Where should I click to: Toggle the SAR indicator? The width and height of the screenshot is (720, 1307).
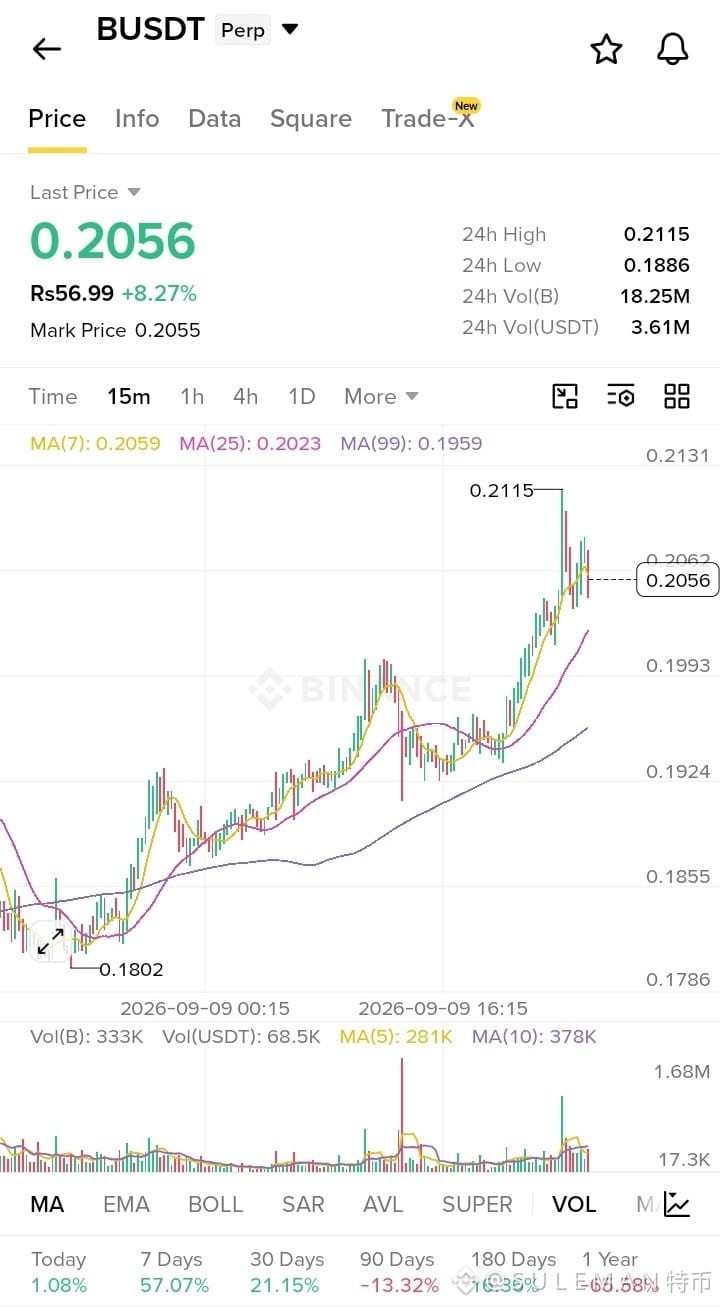(x=303, y=1204)
